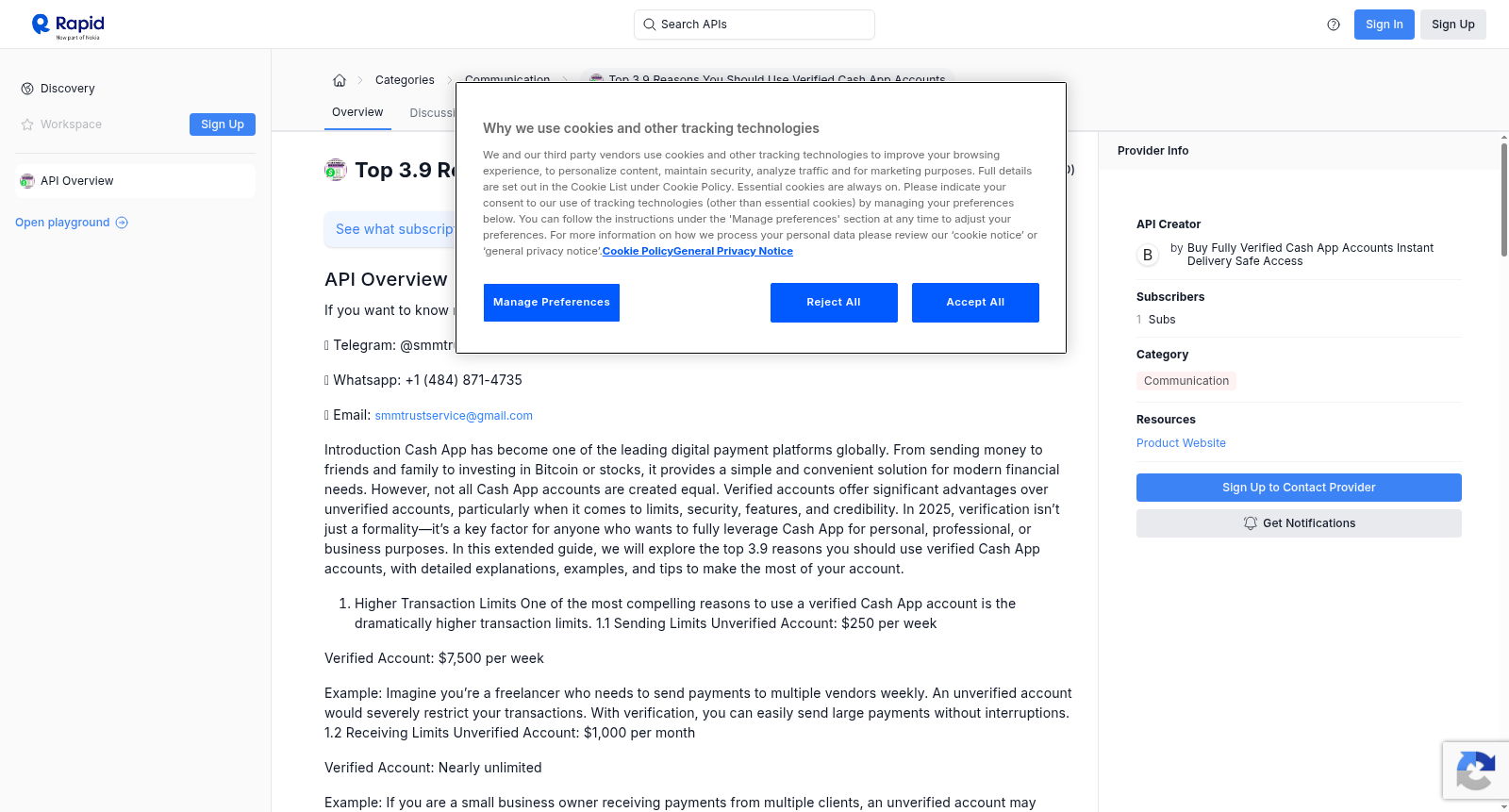The height and width of the screenshot is (812, 1509).
Task: Open the help question mark icon
Action: (x=1334, y=25)
